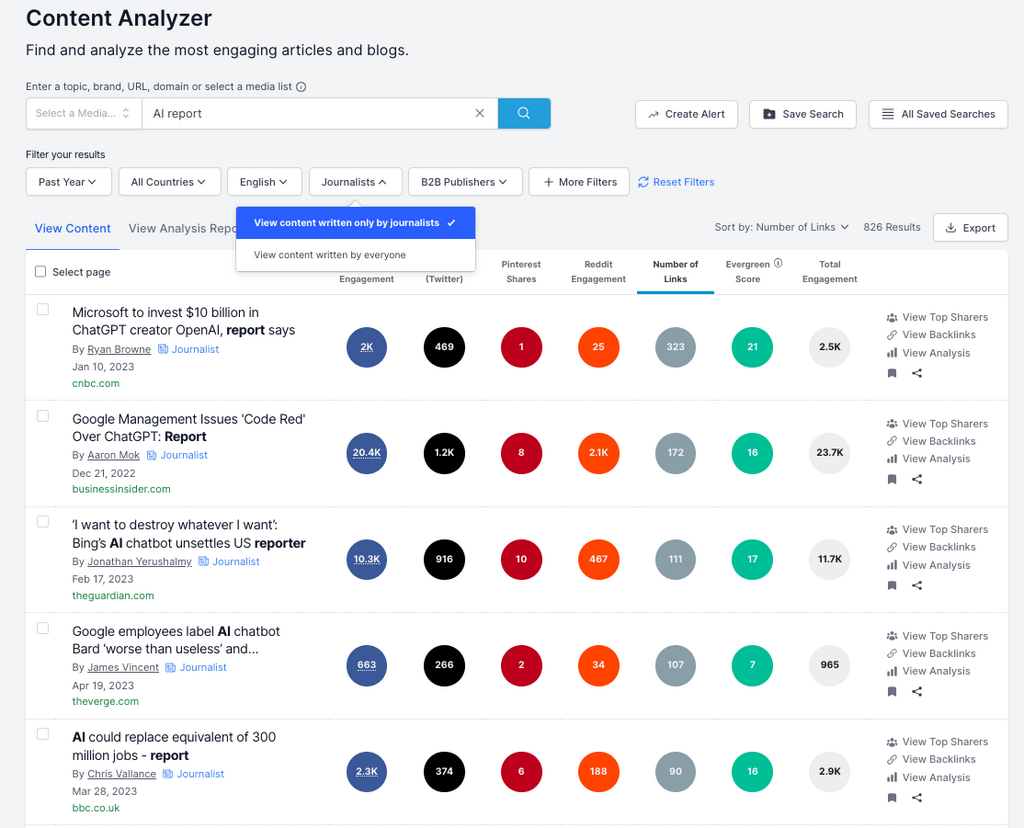Click the 20.4K Facebook engagement bubble
This screenshot has width=1024, height=828.
click(x=366, y=453)
